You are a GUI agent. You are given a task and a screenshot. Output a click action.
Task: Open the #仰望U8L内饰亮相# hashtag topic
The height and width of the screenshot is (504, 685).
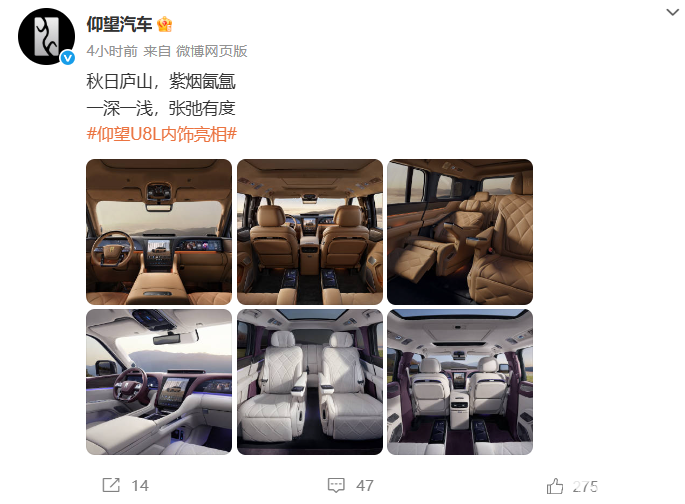(162, 134)
